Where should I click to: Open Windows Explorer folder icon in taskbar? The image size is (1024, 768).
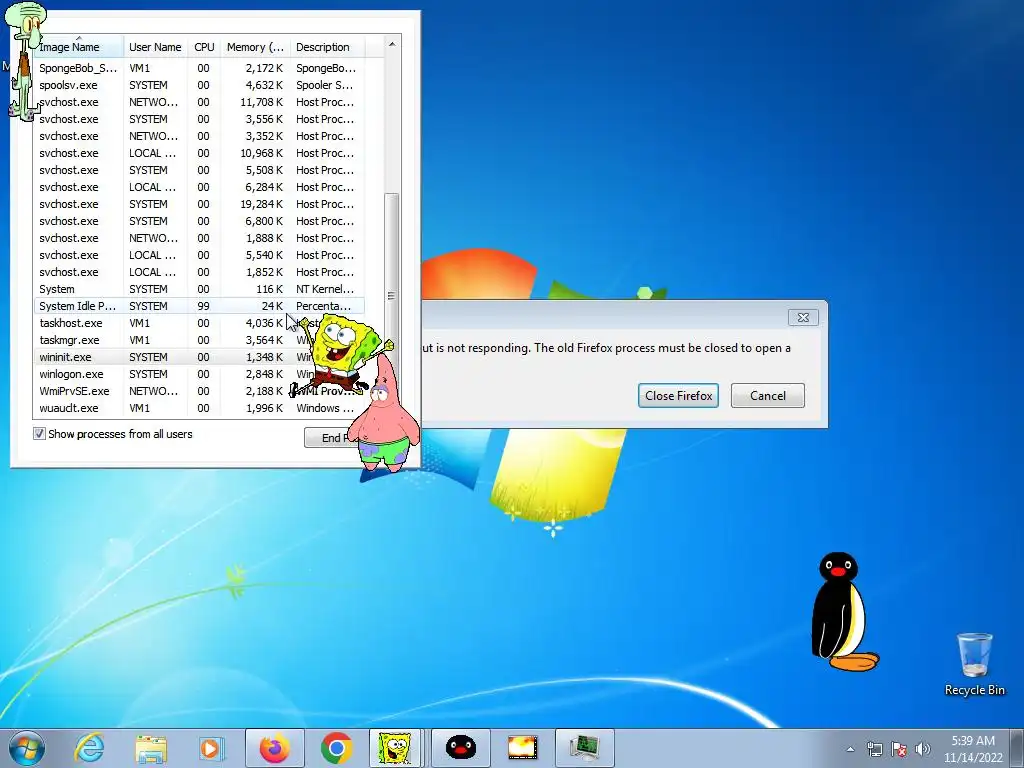coord(151,748)
